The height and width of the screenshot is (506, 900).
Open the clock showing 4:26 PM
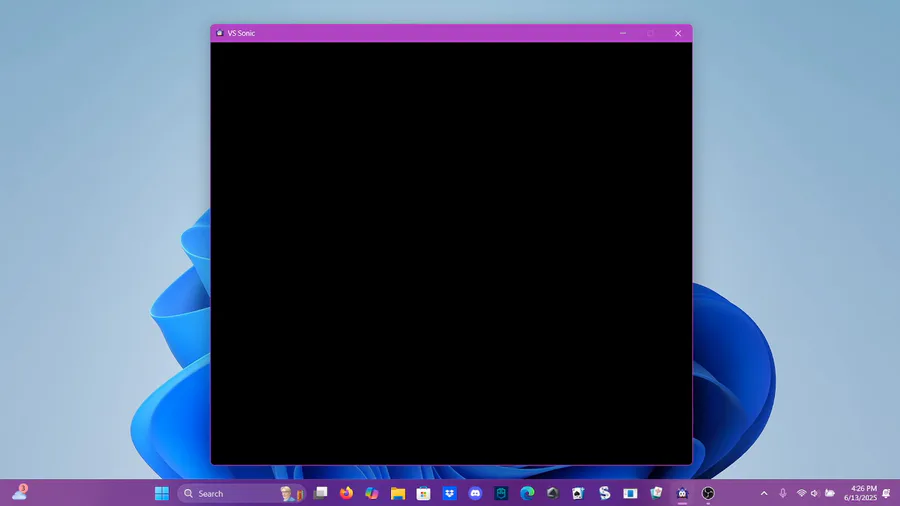tap(860, 493)
